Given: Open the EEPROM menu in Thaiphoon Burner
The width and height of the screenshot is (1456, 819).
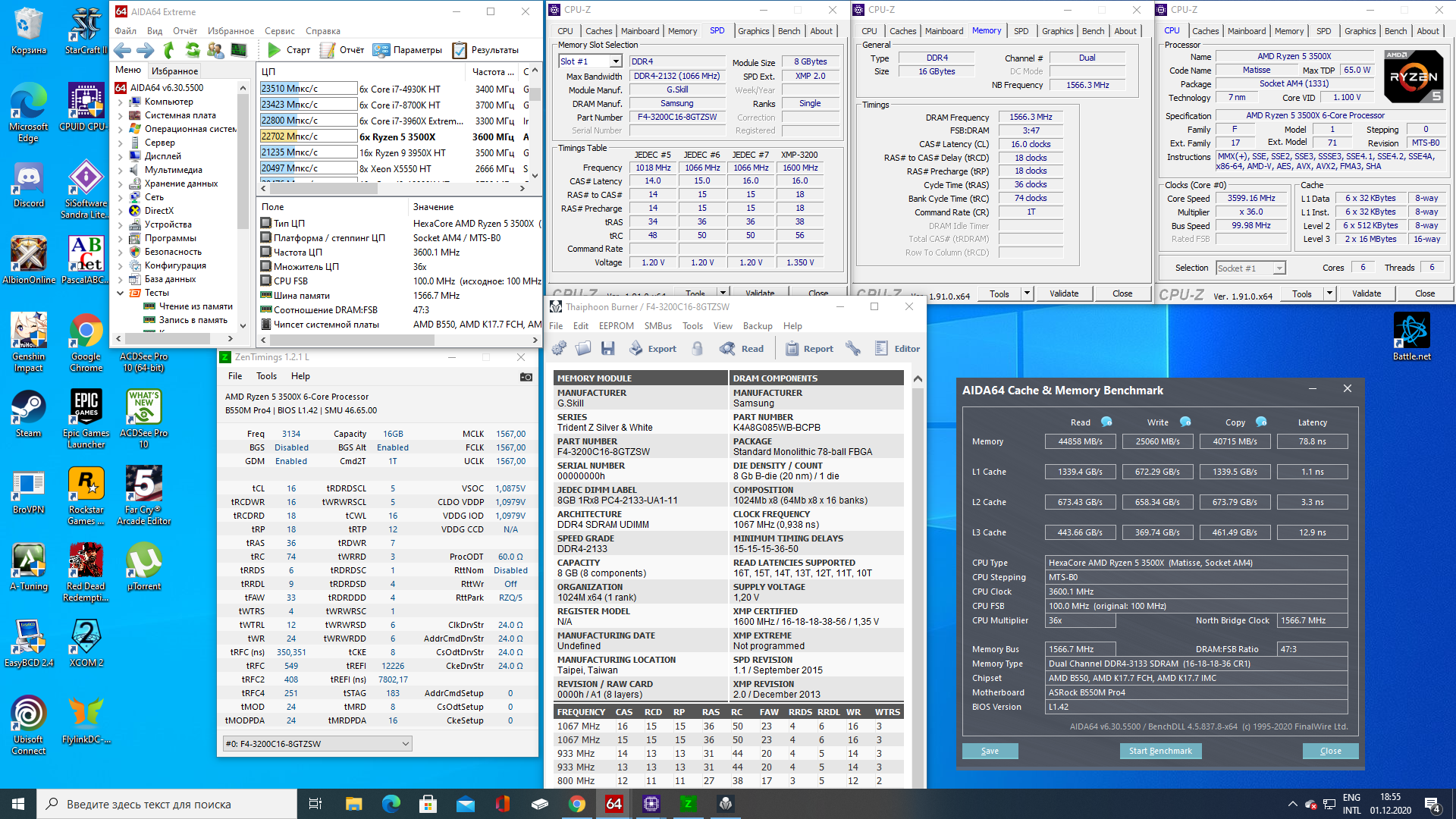Looking at the screenshot, I should coord(616,326).
